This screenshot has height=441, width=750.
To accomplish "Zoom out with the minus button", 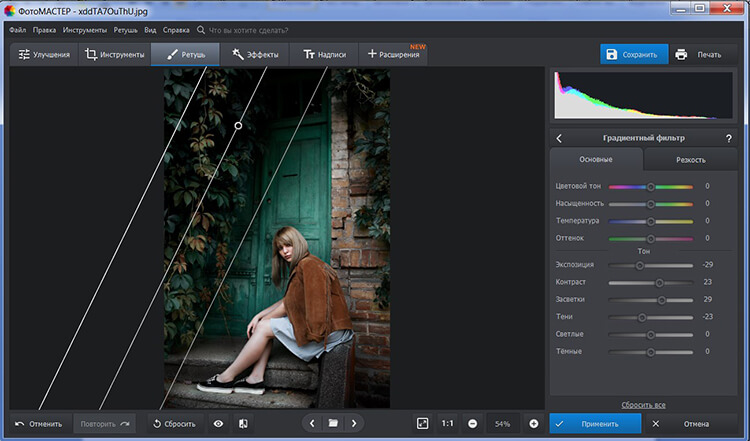I will coord(472,424).
